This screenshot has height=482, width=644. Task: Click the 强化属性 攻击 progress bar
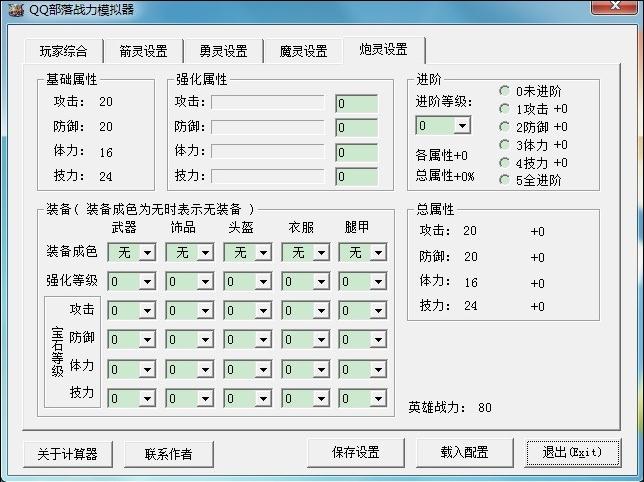(x=267, y=102)
